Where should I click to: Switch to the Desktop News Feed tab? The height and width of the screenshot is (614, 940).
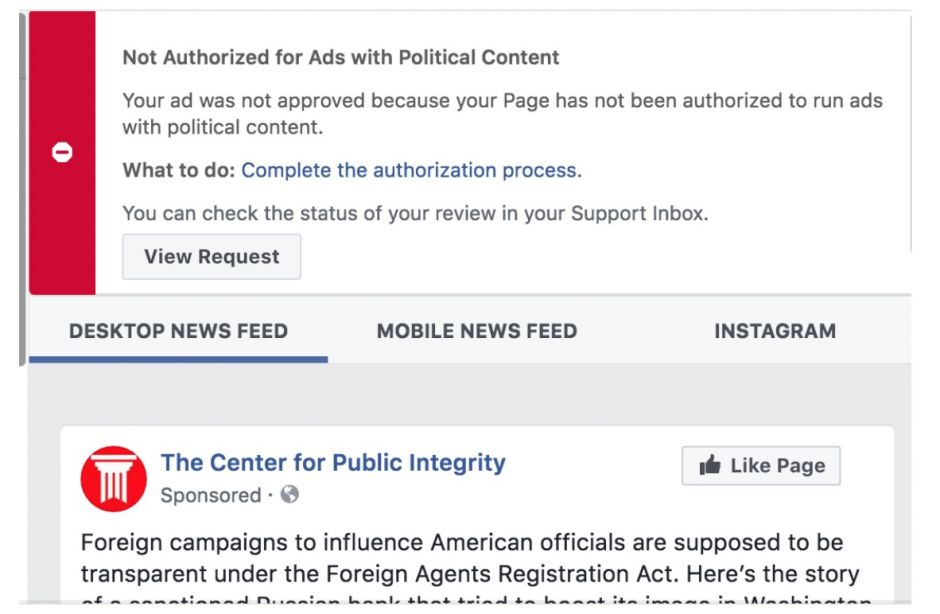[178, 331]
